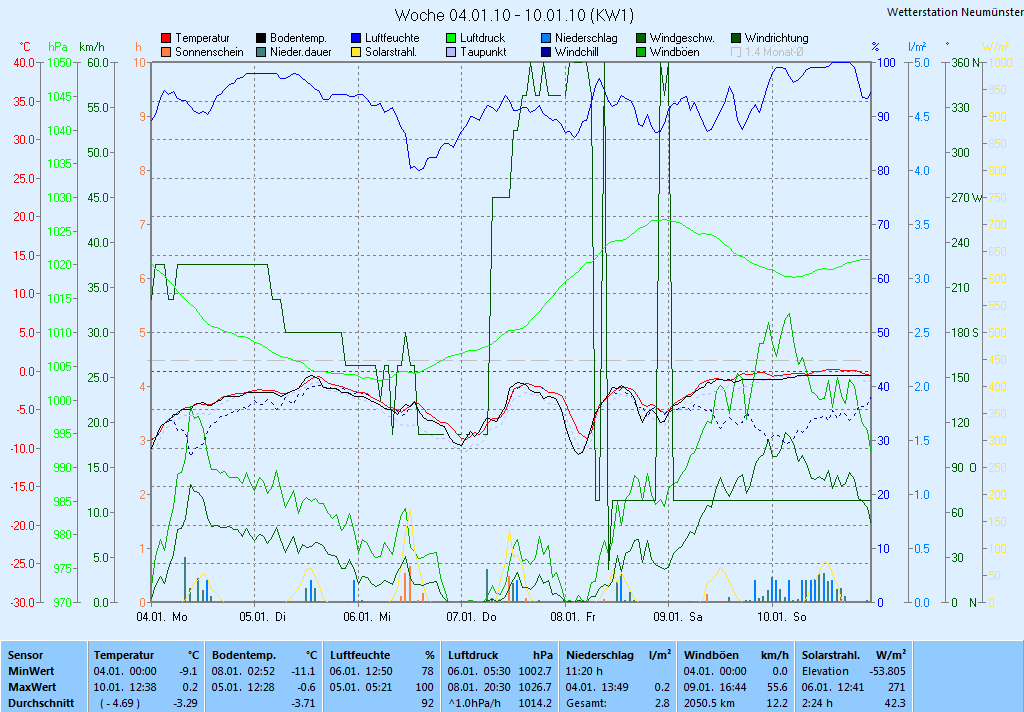Click the black Bodentemp. legend swatch

pyautogui.click(x=261, y=39)
